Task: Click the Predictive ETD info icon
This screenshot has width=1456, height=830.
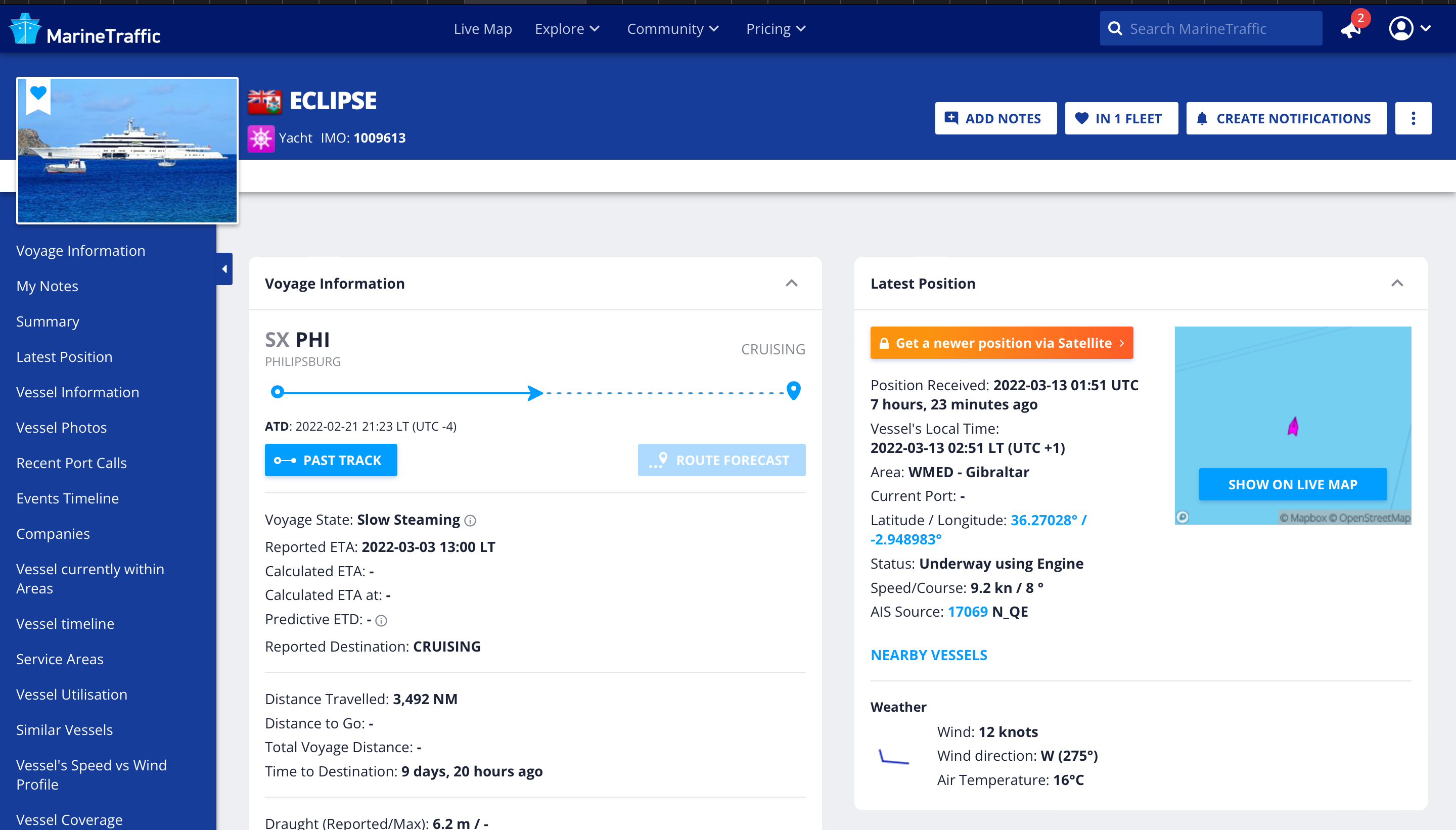Action: point(381,621)
